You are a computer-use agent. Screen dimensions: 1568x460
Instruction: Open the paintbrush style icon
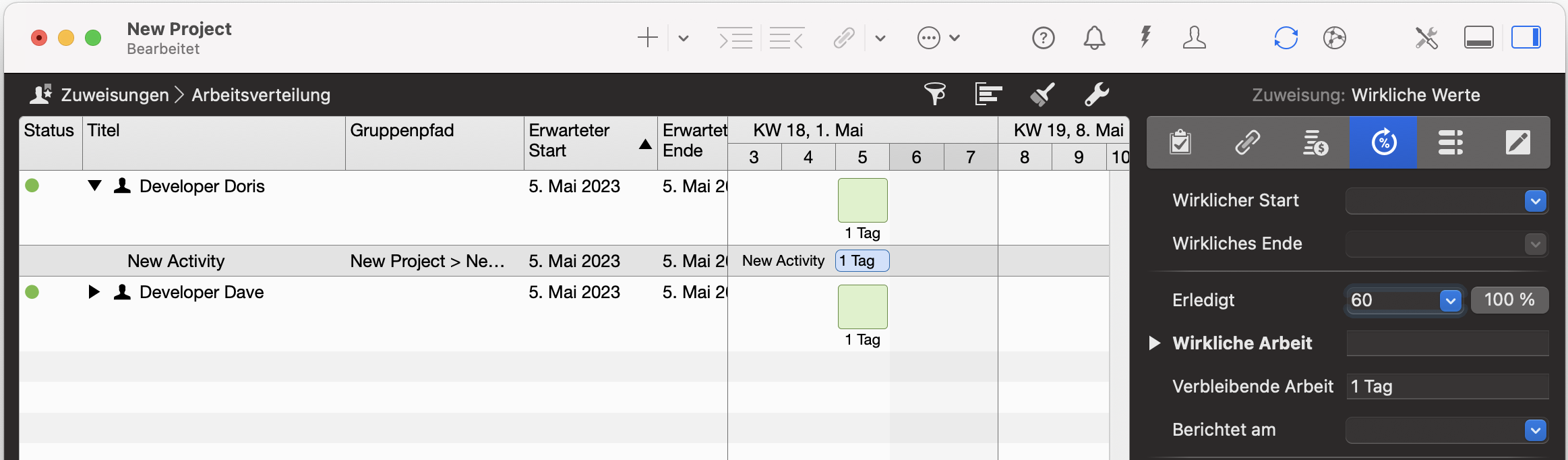1042,94
